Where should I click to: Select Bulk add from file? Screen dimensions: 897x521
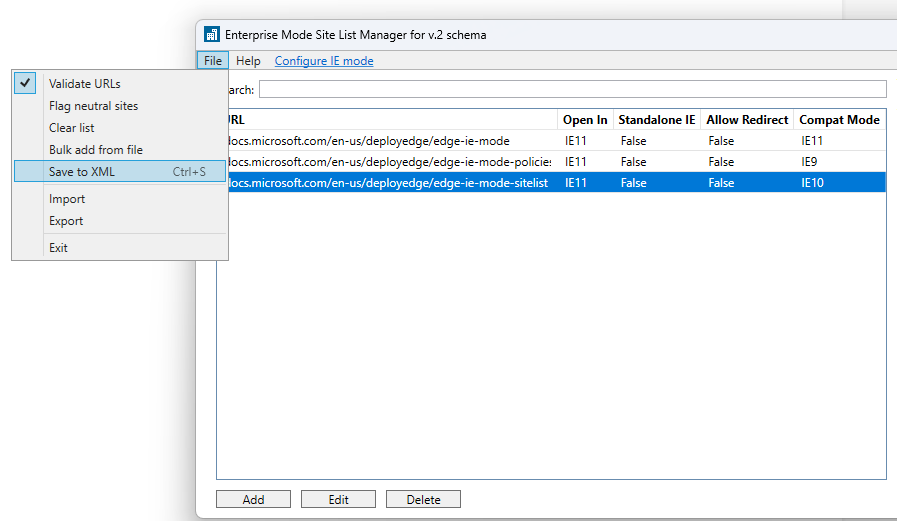(120, 150)
